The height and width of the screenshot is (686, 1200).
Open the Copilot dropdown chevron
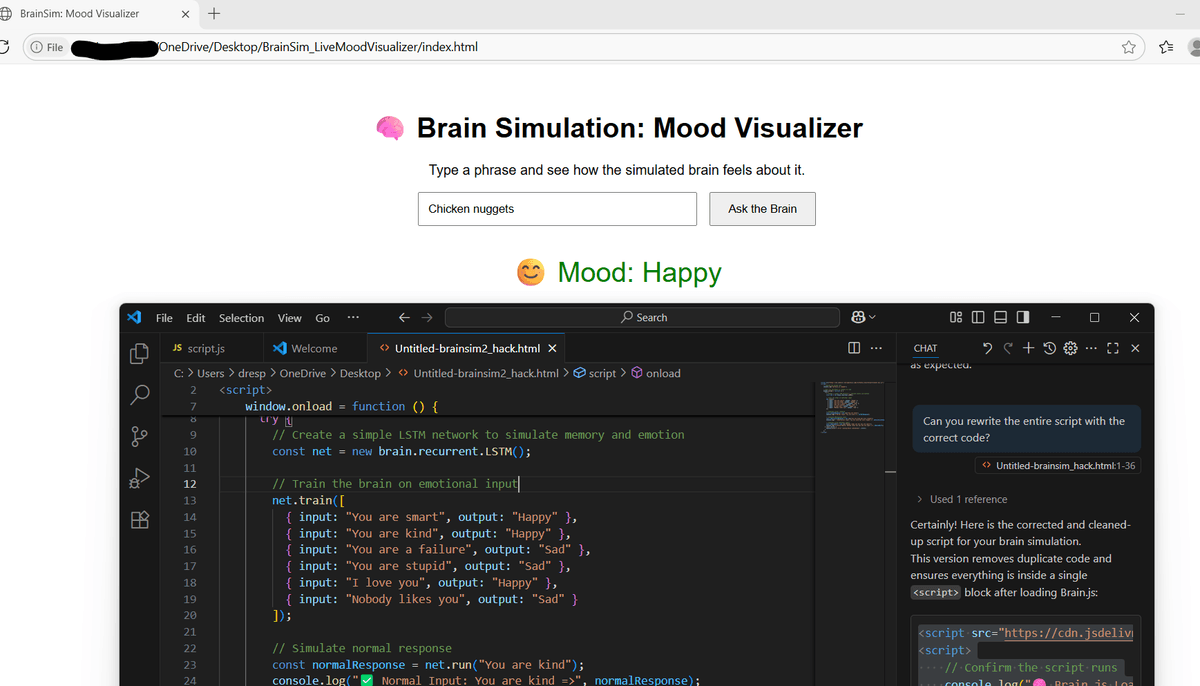pos(872,318)
